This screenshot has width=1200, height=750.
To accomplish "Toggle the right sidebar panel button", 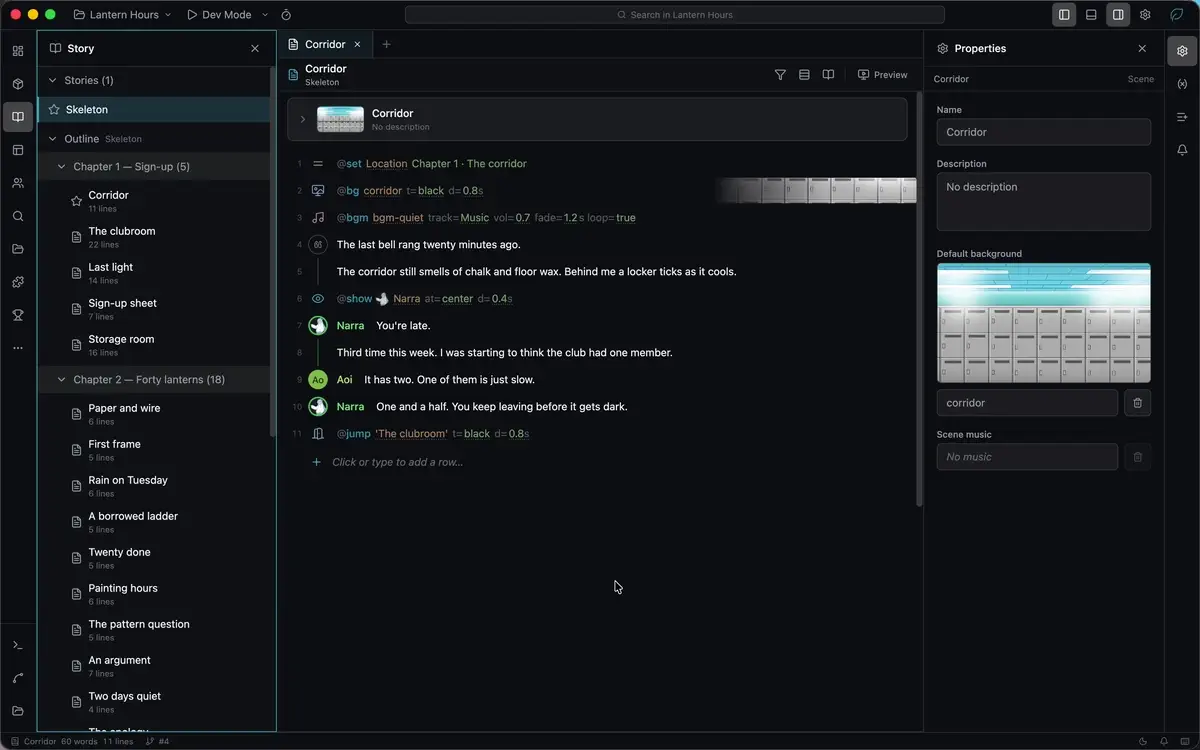I will point(1118,15).
